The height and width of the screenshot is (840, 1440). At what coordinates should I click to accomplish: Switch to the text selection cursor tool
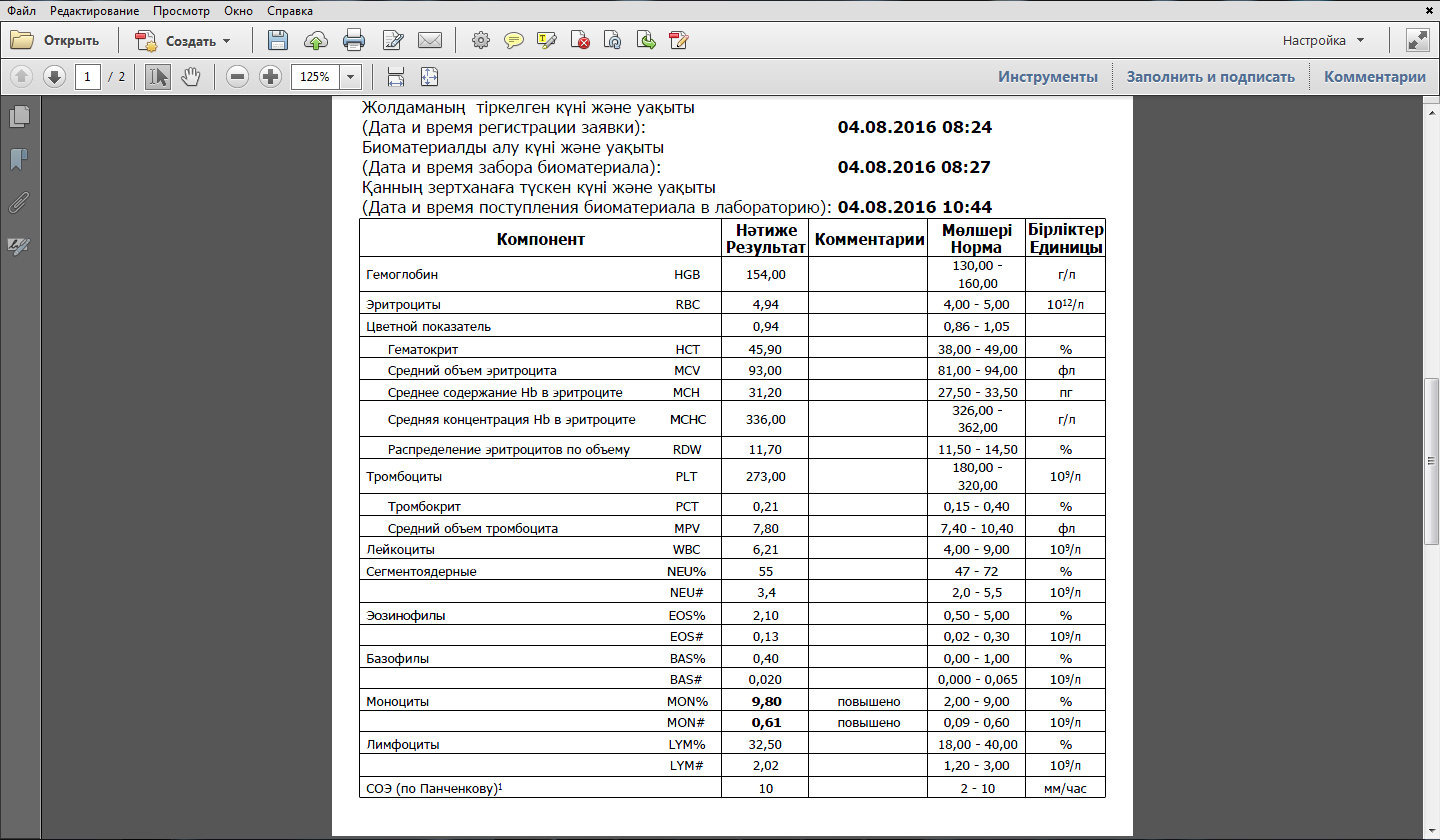[157, 77]
